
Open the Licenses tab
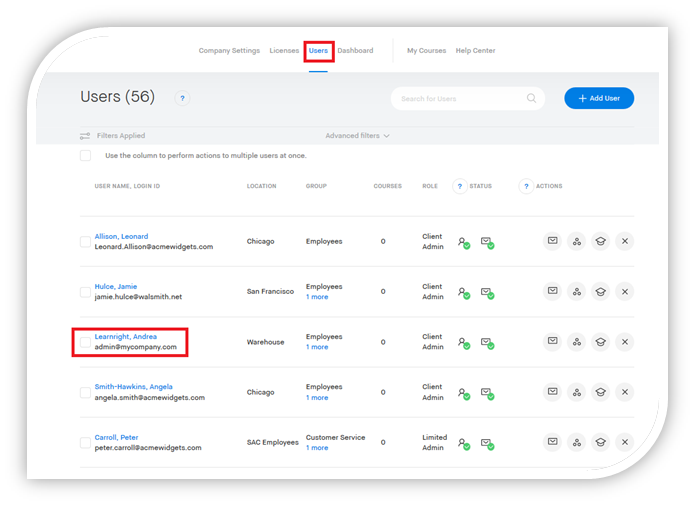(284, 51)
